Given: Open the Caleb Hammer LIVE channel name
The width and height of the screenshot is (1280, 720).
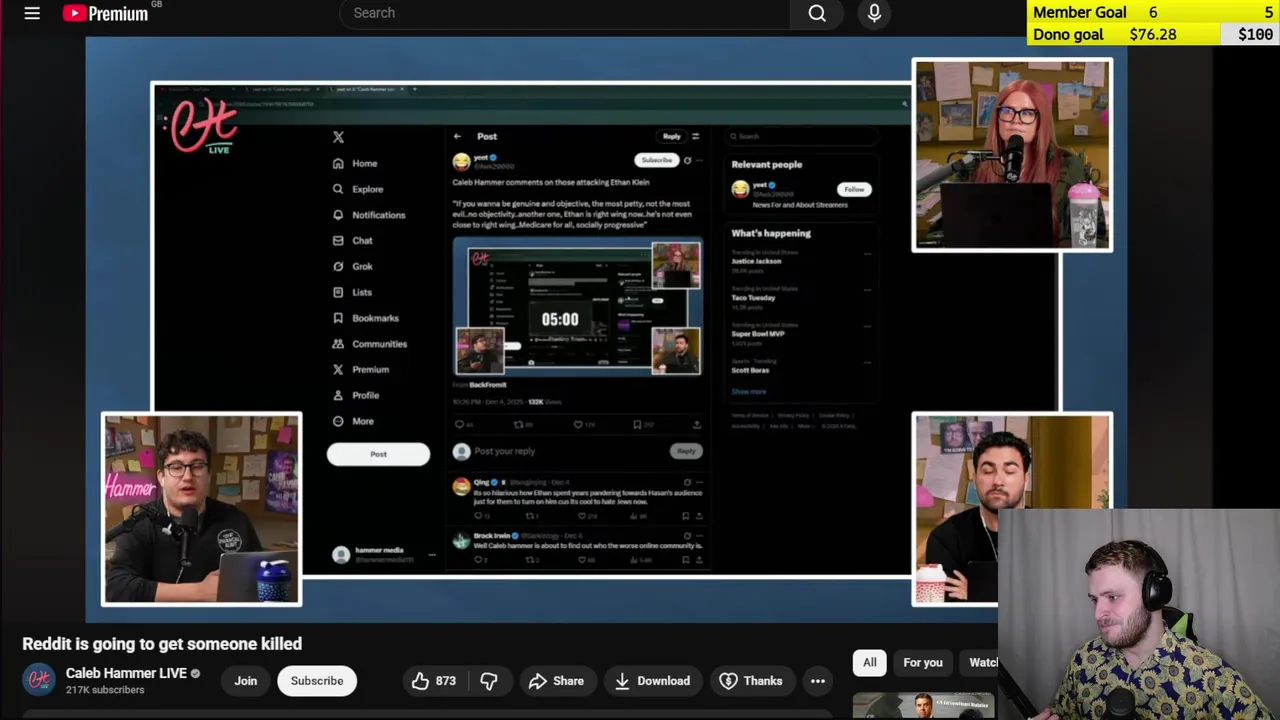Looking at the screenshot, I should coord(126,673).
